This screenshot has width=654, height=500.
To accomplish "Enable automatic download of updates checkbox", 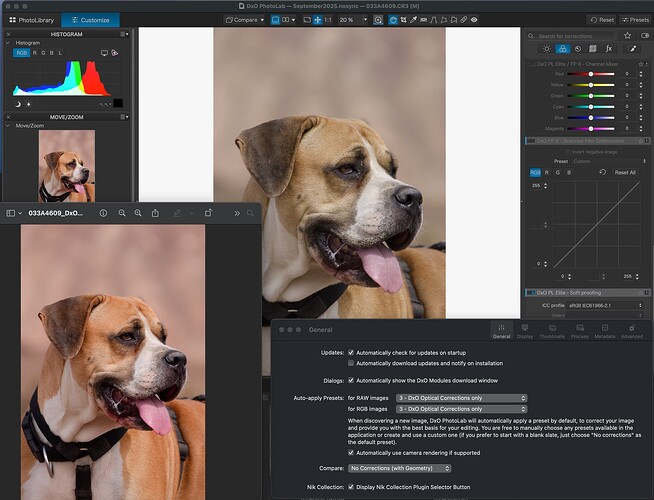I will click(x=350, y=364).
